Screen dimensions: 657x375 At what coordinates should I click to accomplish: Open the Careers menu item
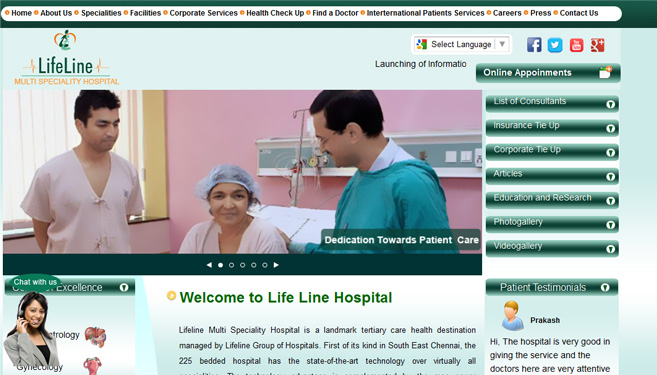507,13
